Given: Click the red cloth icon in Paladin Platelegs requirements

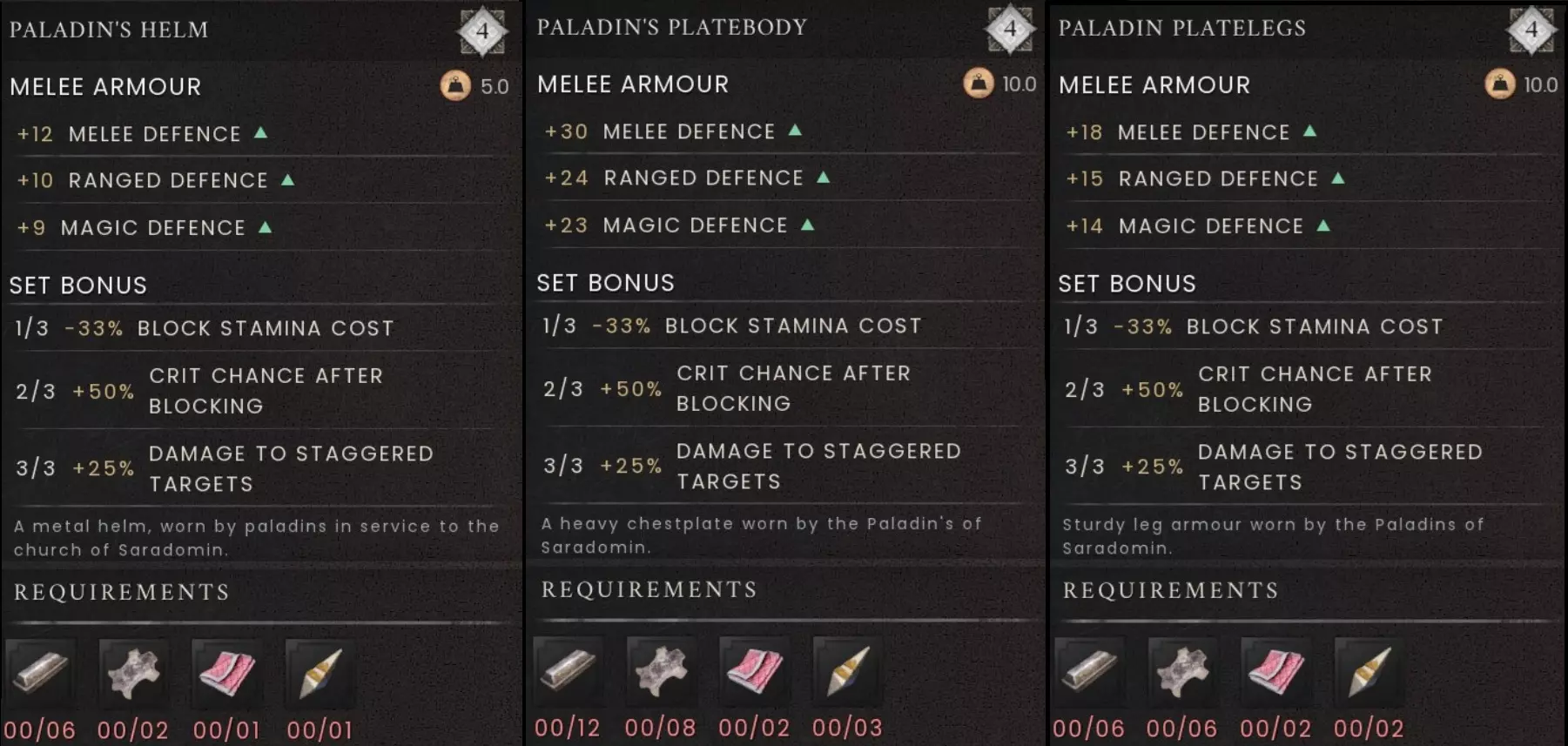Looking at the screenshot, I should [1275, 671].
